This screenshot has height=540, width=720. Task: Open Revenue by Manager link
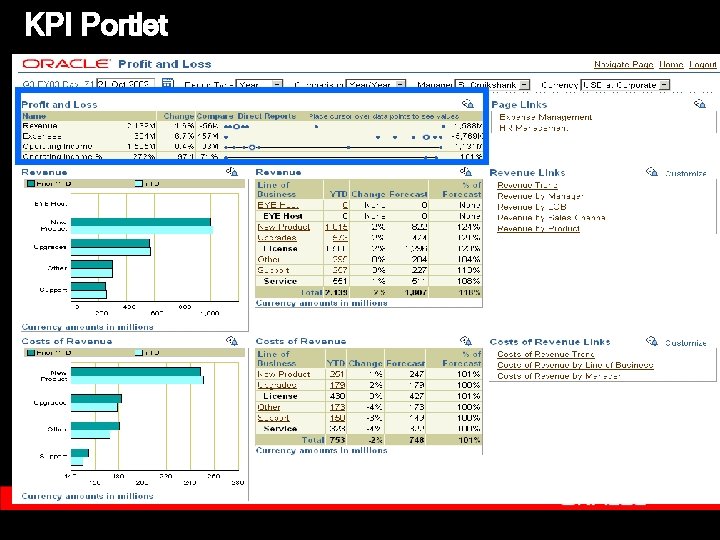(x=540, y=196)
